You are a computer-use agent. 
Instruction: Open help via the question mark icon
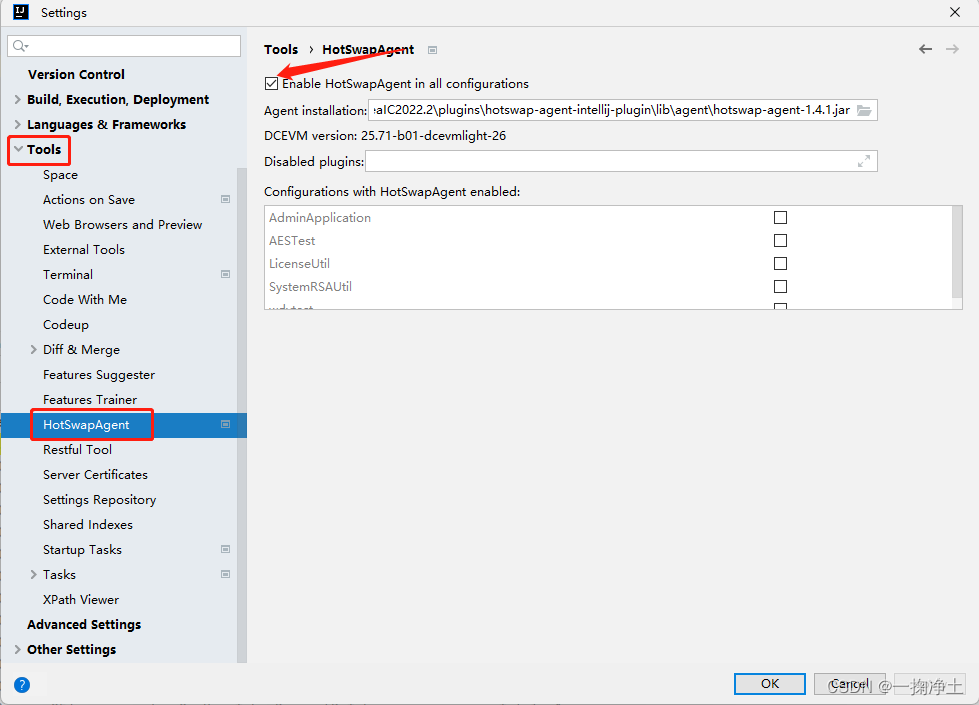click(x=21, y=684)
